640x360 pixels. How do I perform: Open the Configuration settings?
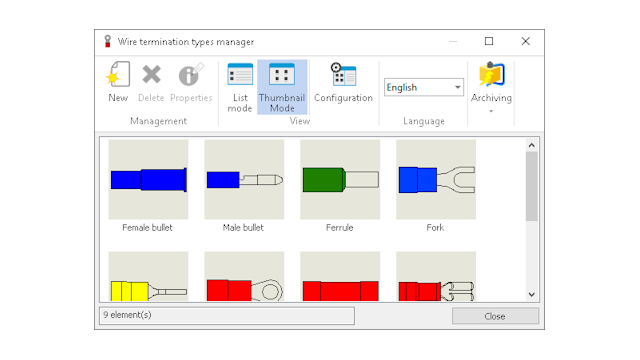(x=343, y=82)
